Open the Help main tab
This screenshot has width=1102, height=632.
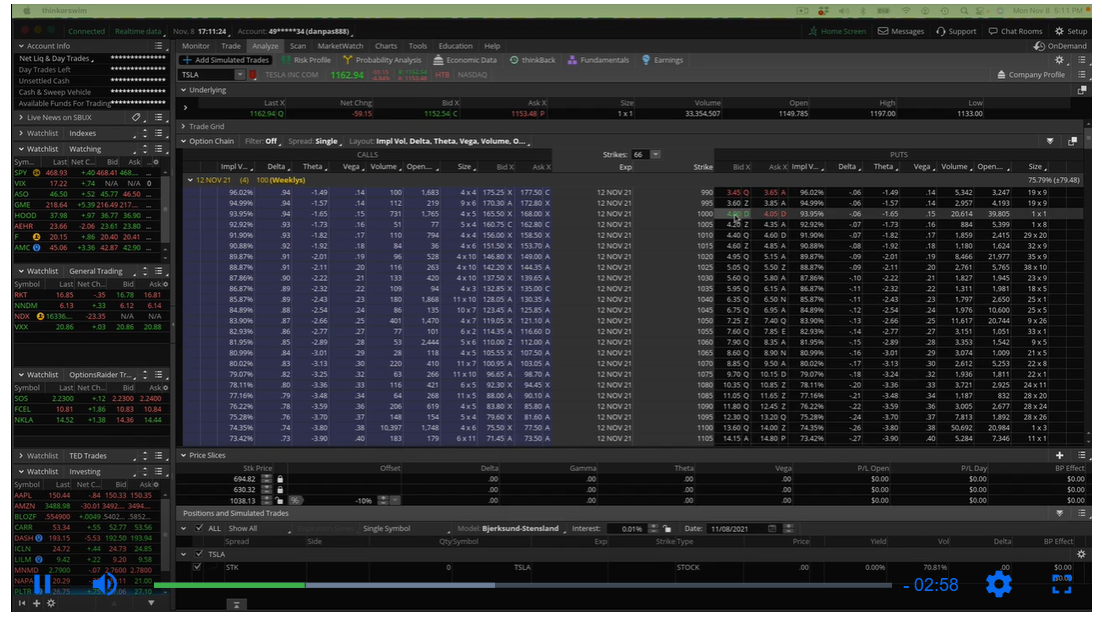tap(492, 46)
